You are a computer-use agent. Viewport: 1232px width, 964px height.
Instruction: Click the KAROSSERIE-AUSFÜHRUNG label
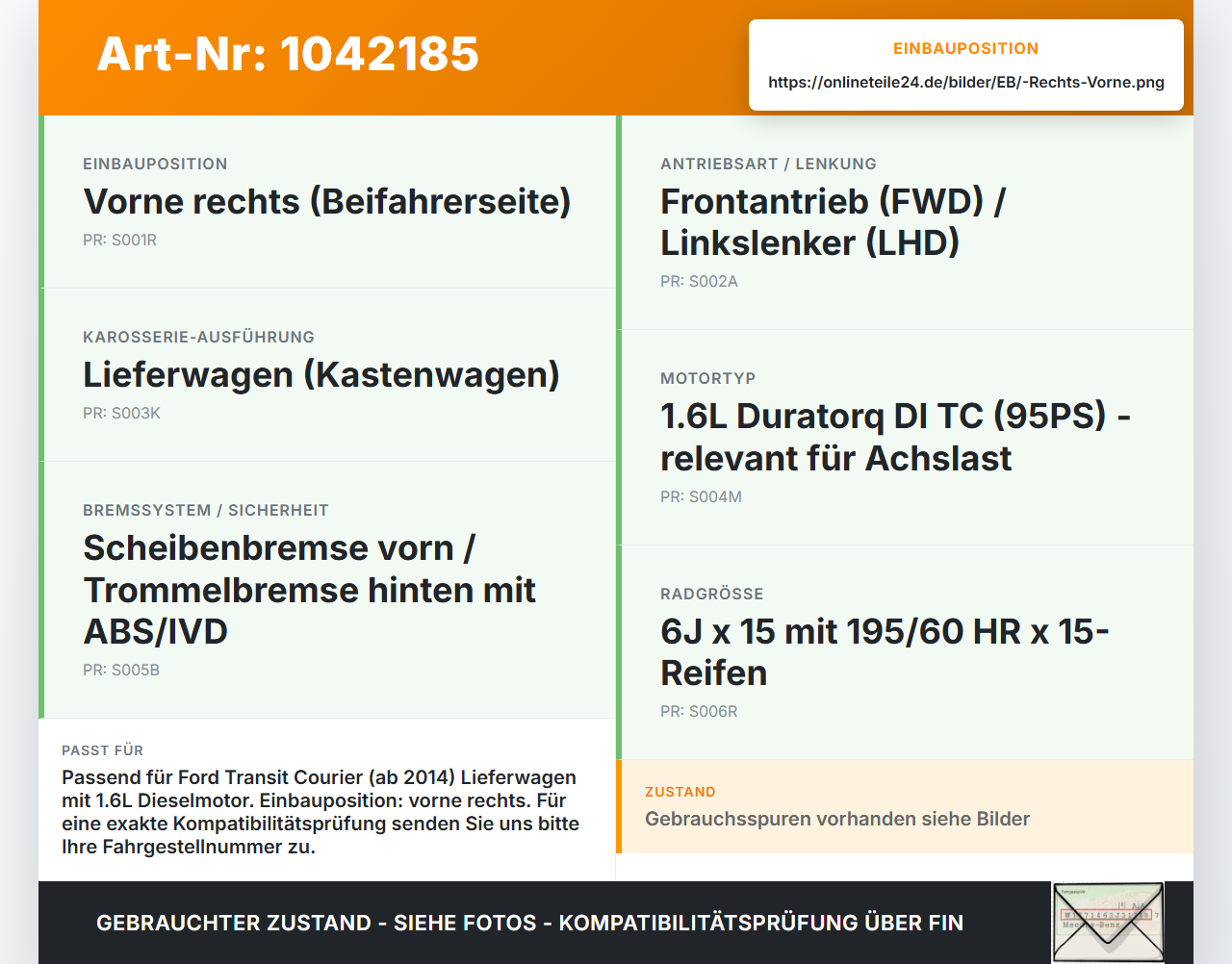coord(198,337)
